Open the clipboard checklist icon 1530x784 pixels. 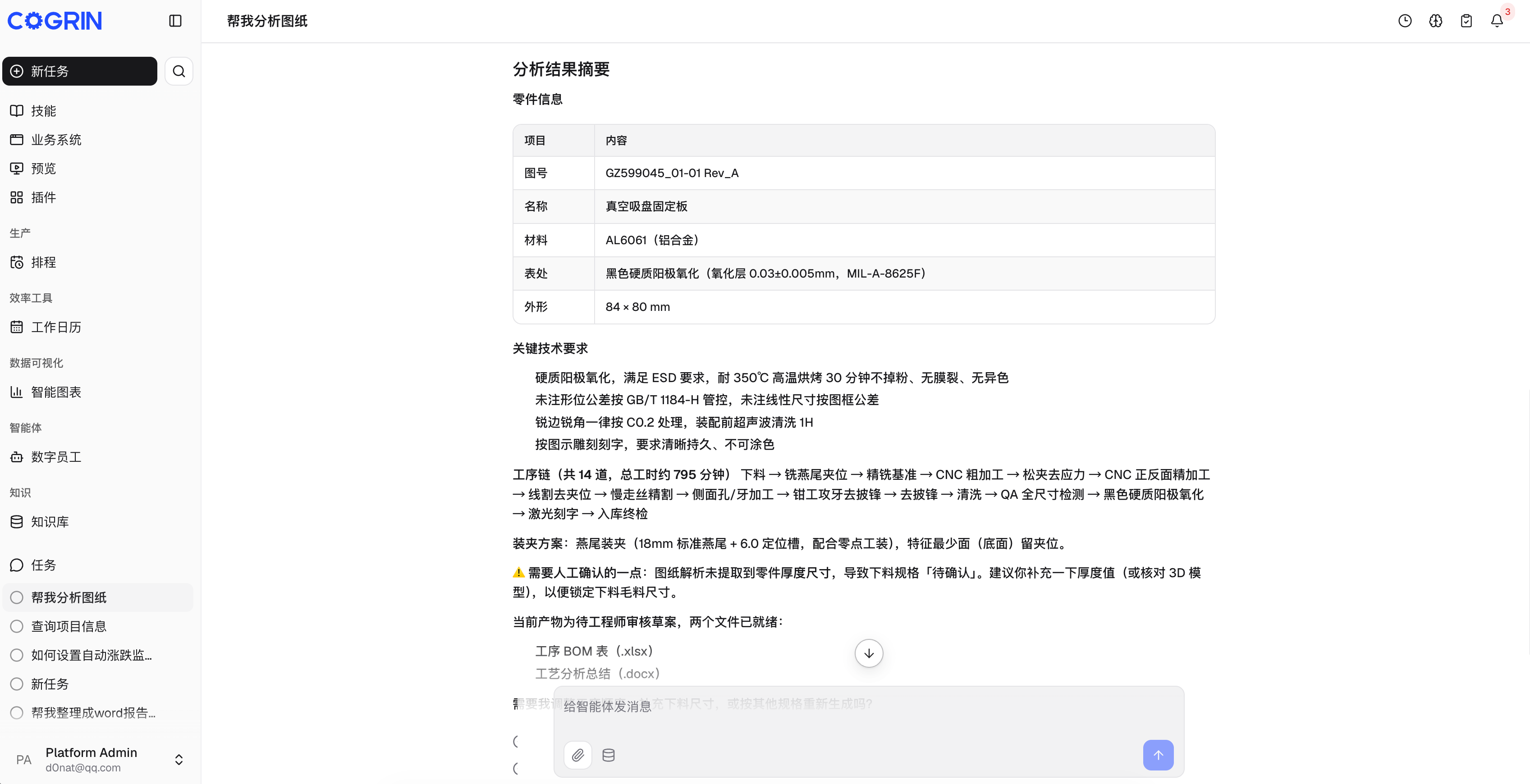click(x=1466, y=21)
